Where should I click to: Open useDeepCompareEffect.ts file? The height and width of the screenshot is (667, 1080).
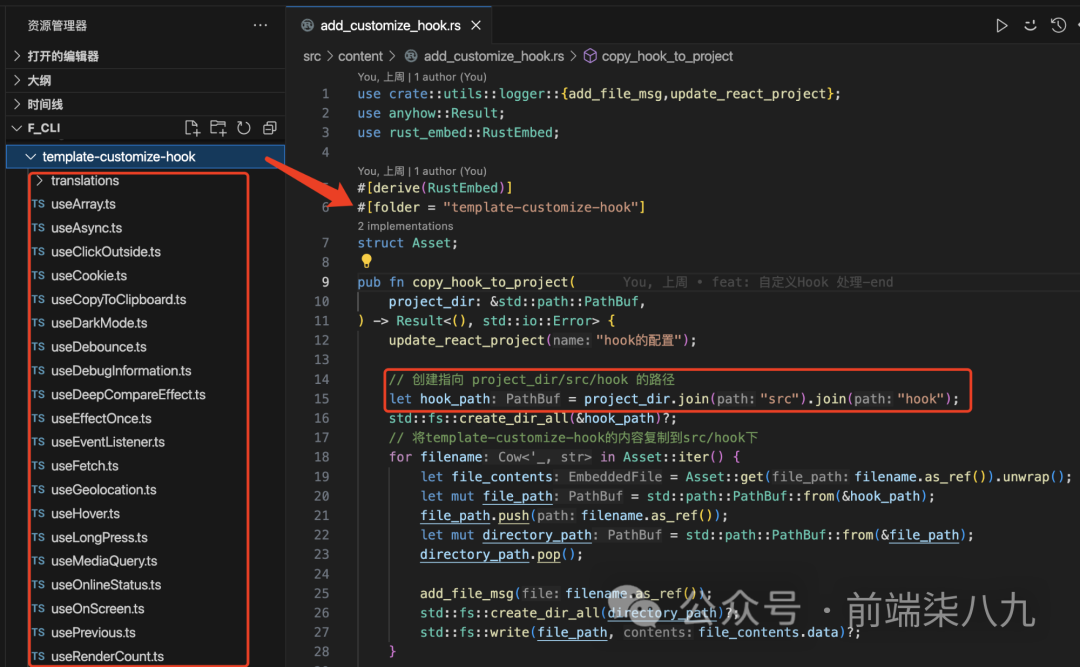tap(128, 395)
